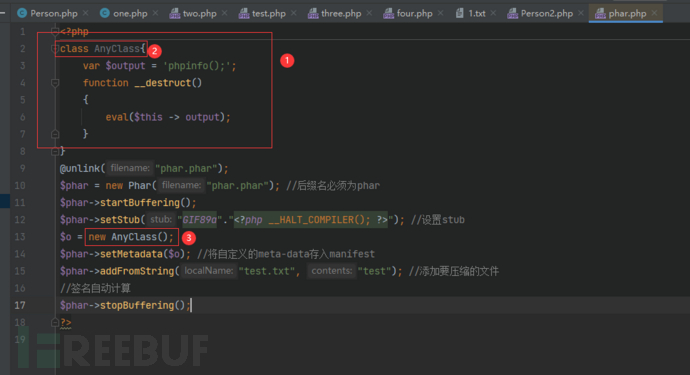Click the setStub method call
Image resolution: width=690 pixels, height=375 pixels.
click(120, 220)
